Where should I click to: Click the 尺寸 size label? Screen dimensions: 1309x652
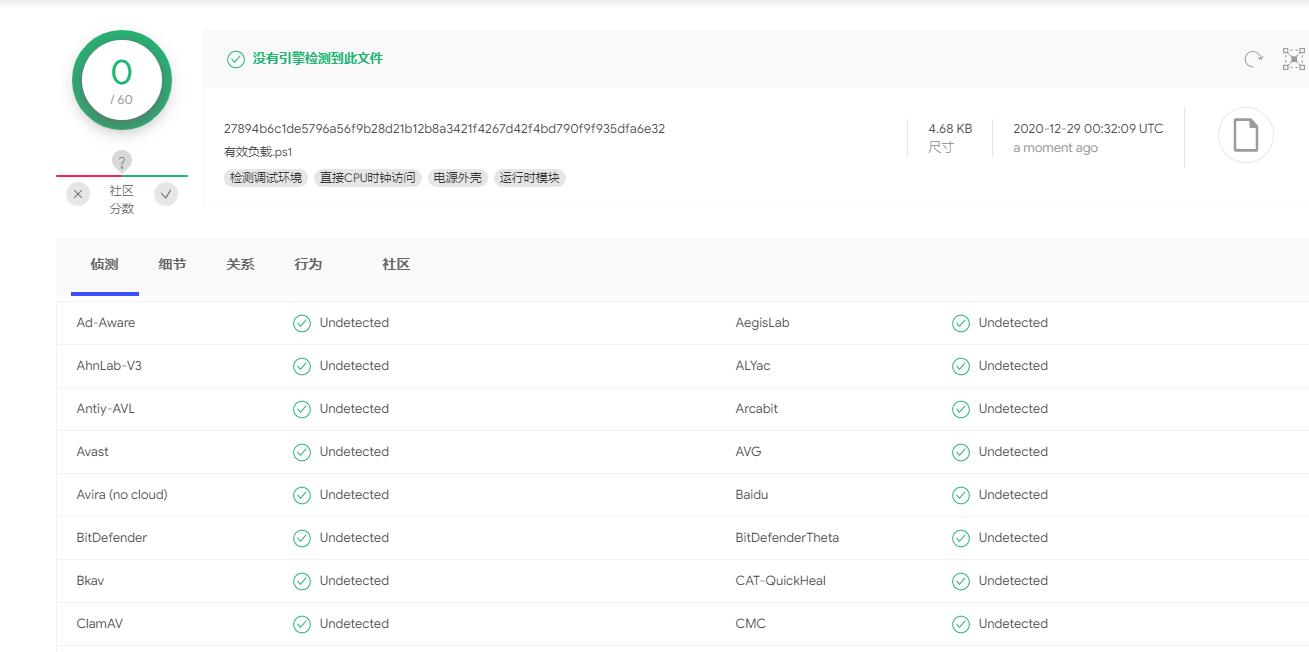[x=941, y=148]
